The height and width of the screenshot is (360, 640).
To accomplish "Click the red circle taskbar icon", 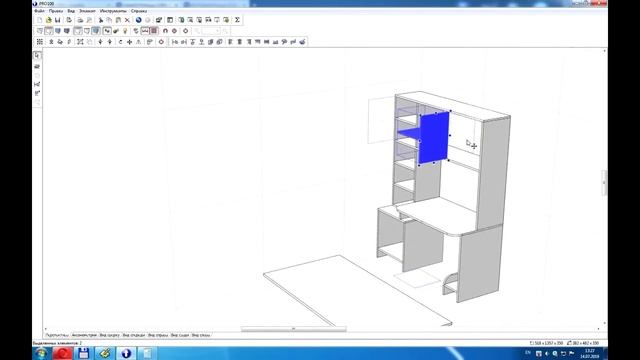I will point(62,353).
